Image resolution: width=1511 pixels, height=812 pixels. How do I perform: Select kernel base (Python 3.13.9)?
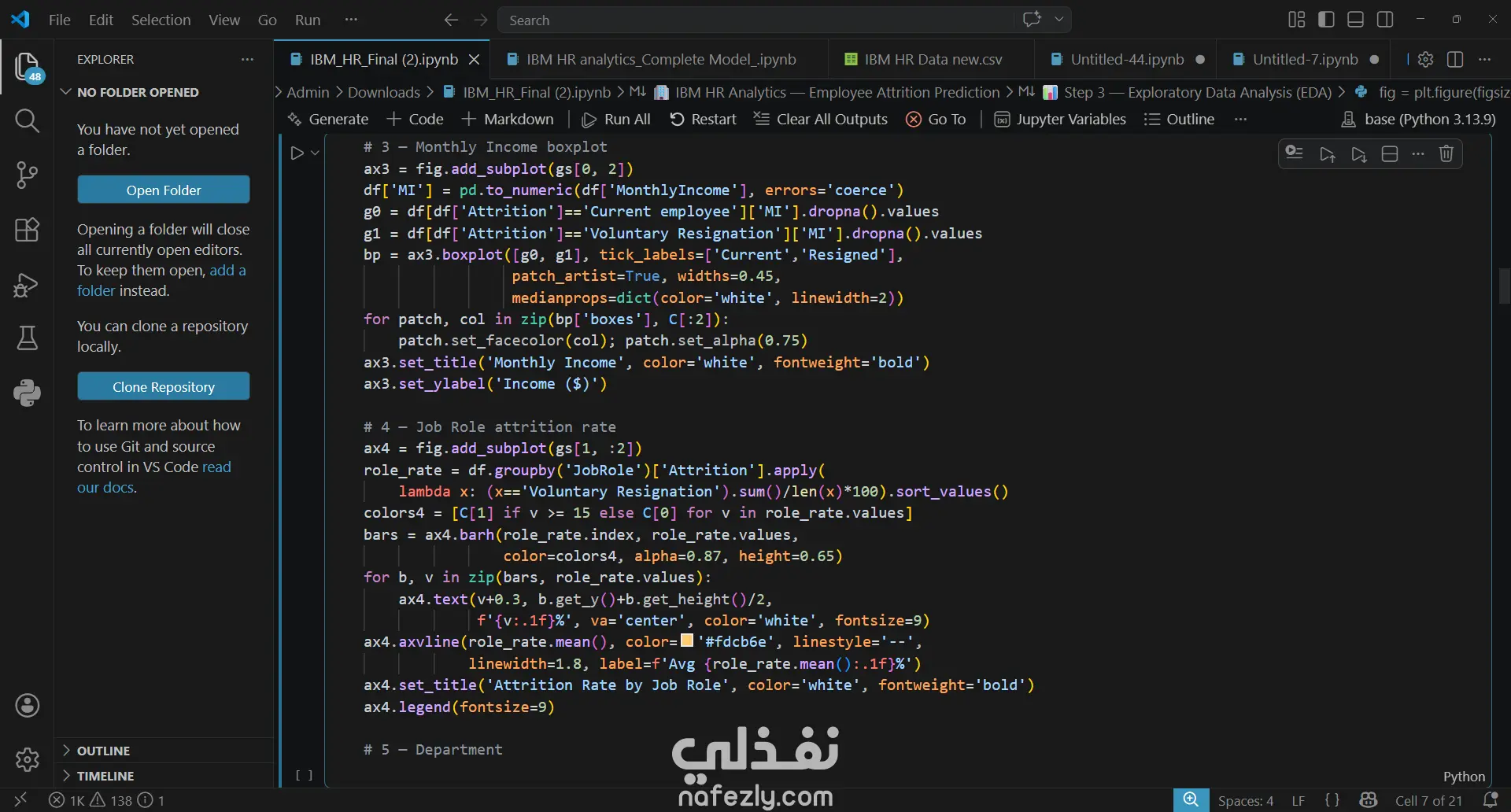tap(1419, 119)
